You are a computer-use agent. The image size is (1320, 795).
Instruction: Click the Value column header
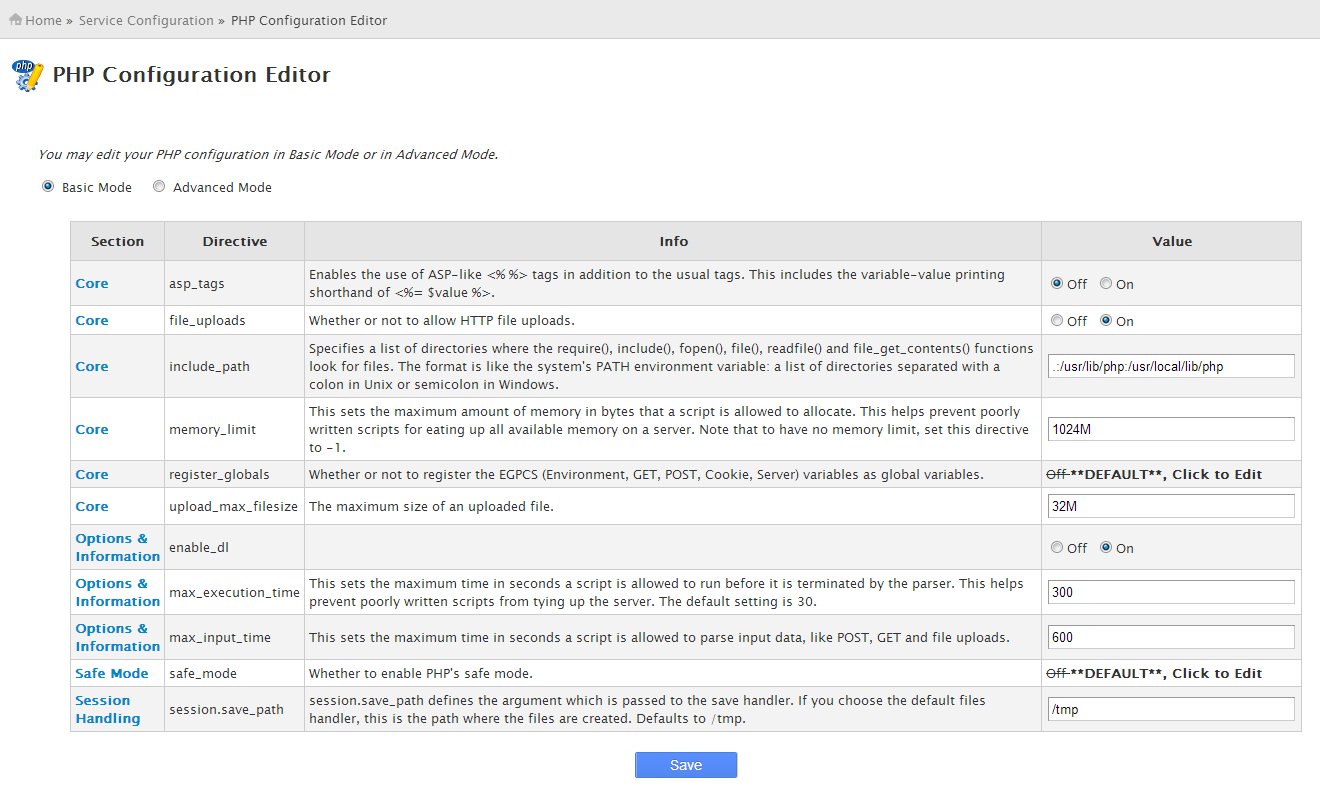point(1171,241)
